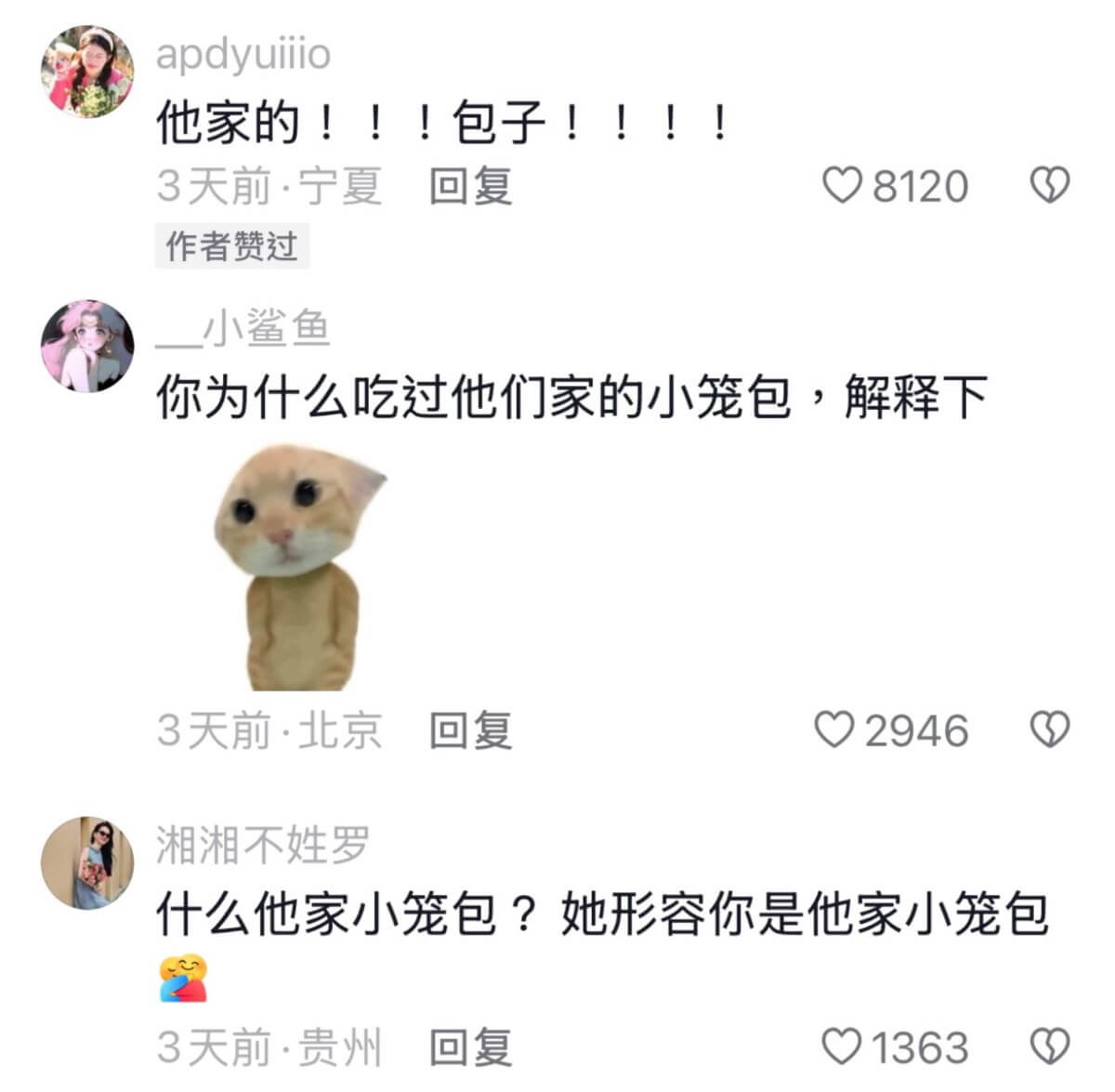The height and width of the screenshot is (1092, 1115).
Task: Dislike 湘湘不姓罗's comment via broken heart
Action: point(1050,1047)
